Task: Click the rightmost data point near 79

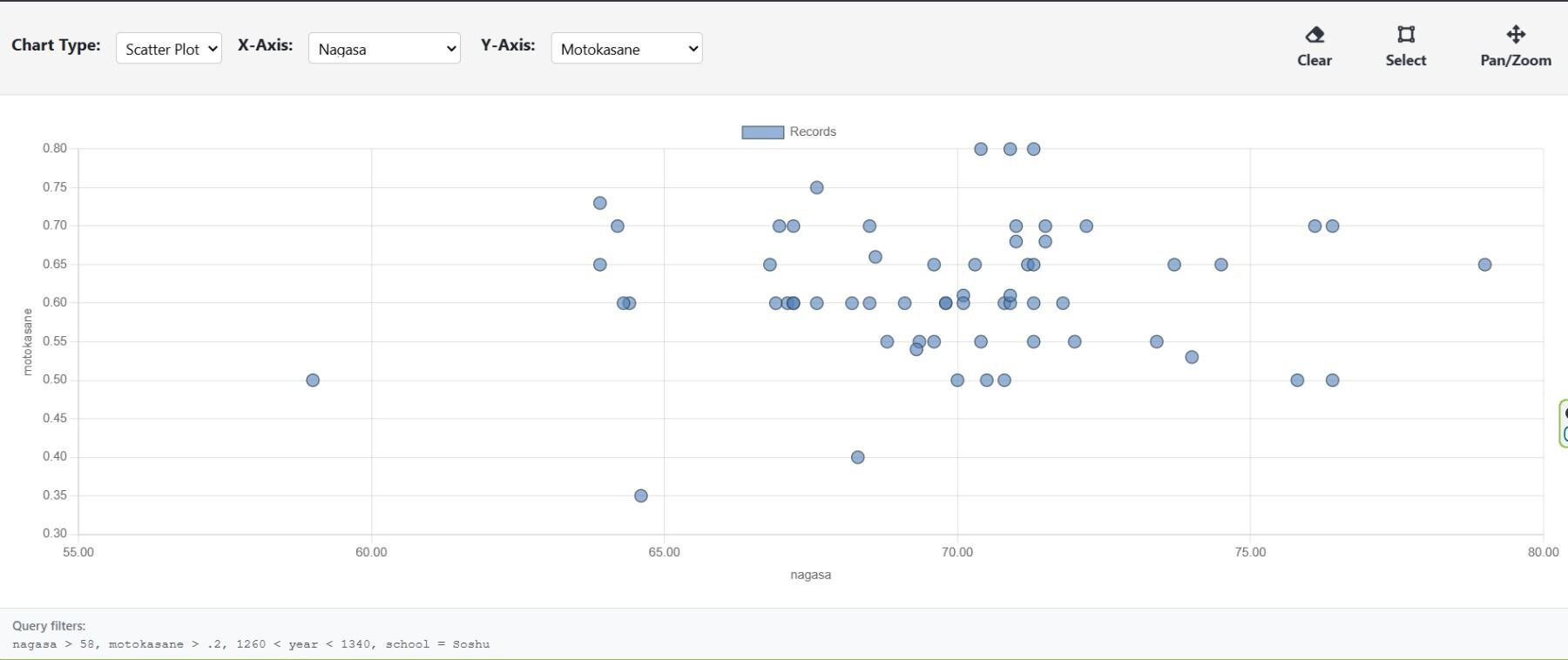Action: [x=1485, y=265]
